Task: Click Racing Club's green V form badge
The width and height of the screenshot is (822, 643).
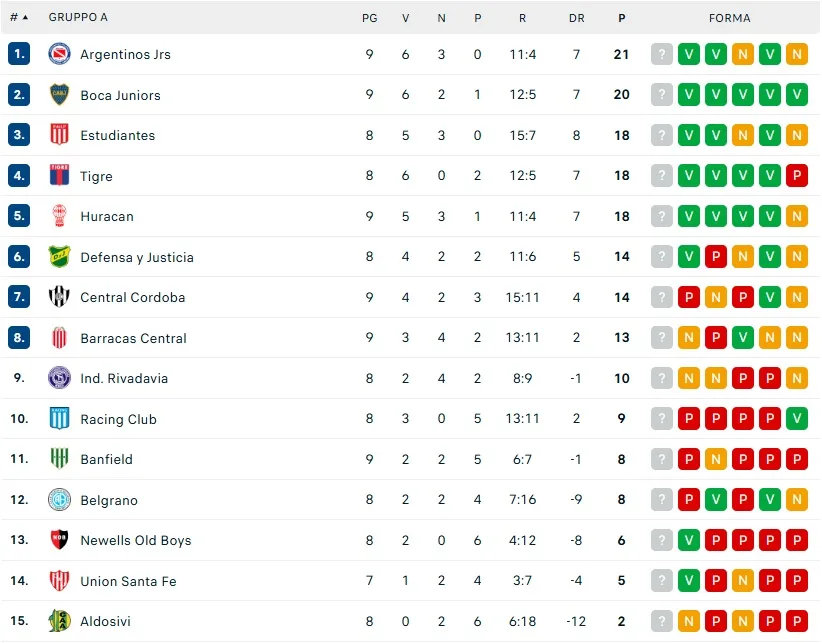Action: [797, 419]
